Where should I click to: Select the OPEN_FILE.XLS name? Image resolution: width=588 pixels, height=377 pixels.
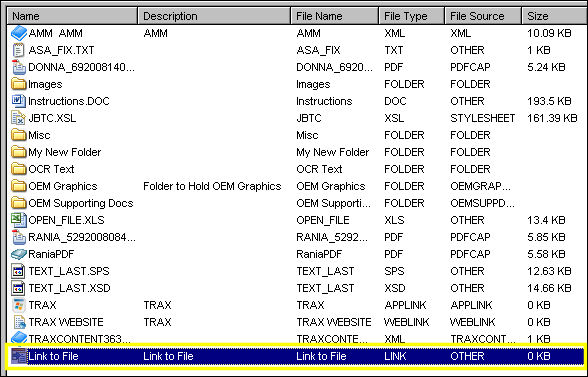(66, 220)
